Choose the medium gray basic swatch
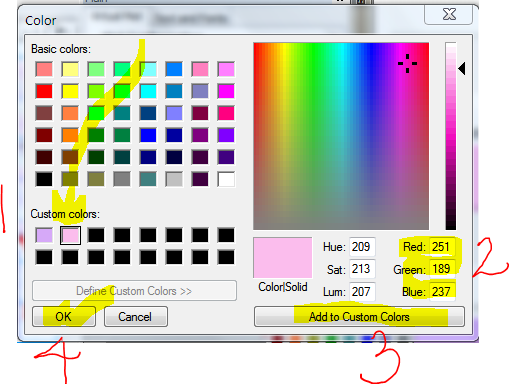The image size is (509, 384). 122,179
